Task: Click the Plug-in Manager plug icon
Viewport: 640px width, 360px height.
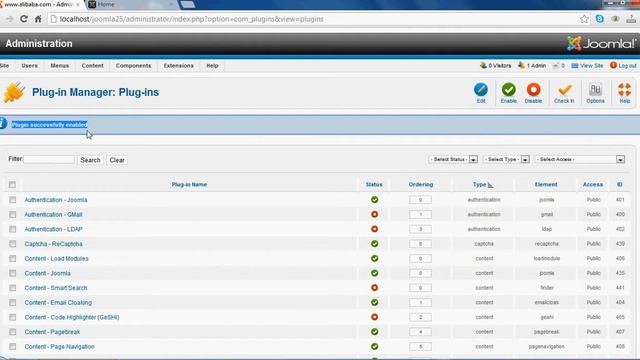Action: click(x=14, y=92)
